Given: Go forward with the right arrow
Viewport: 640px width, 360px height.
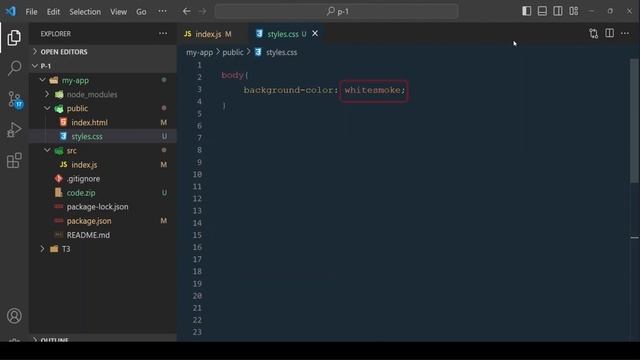Looking at the screenshot, I should [x=202, y=11].
